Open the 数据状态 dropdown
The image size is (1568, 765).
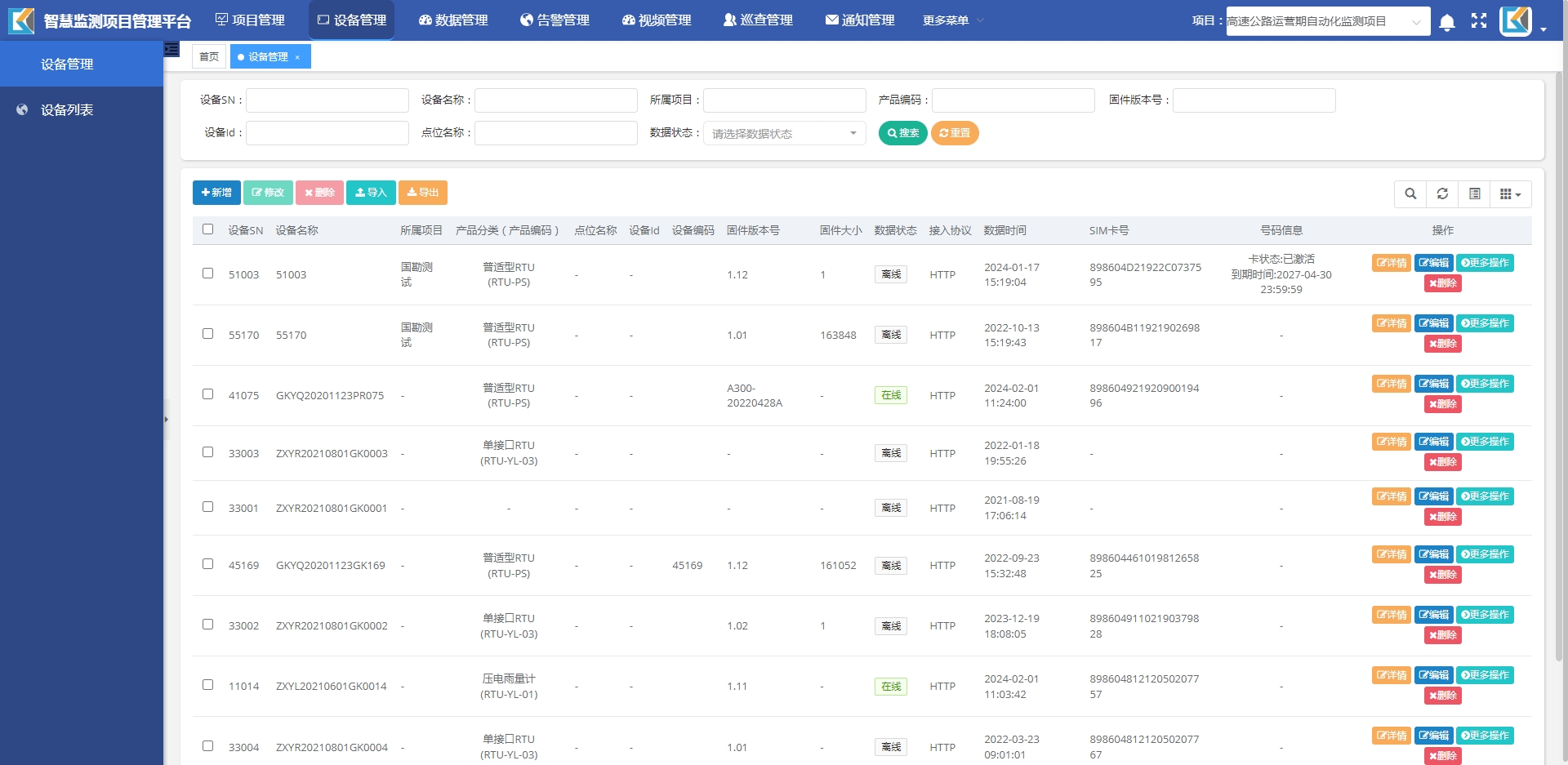pyautogui.click(x=784, y=133)
